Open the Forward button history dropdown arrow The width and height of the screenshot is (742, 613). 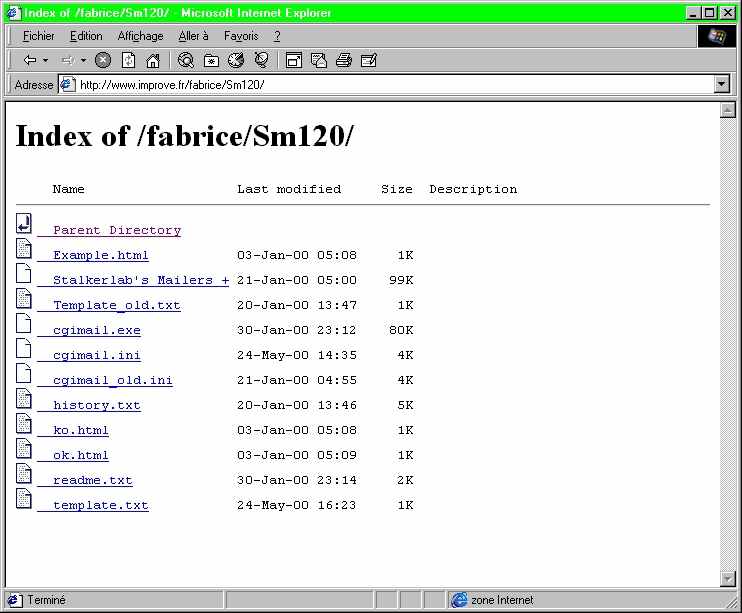83,60
